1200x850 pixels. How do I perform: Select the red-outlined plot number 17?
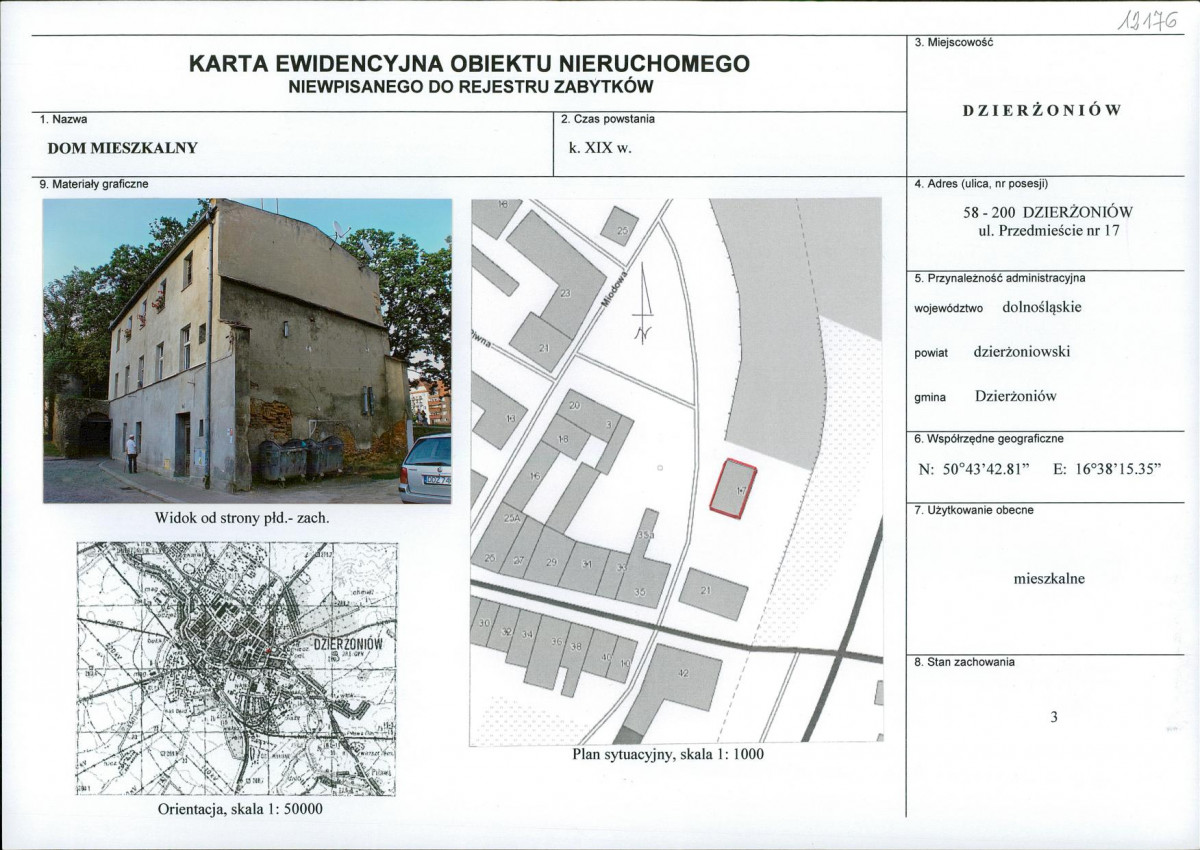[732, 486]
